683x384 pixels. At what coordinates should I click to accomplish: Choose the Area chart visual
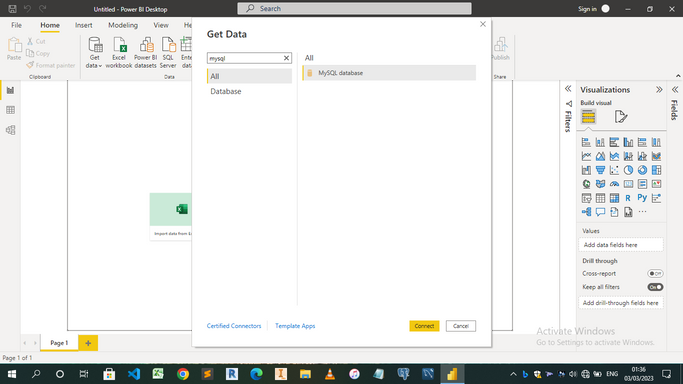(x=600, y=156)
